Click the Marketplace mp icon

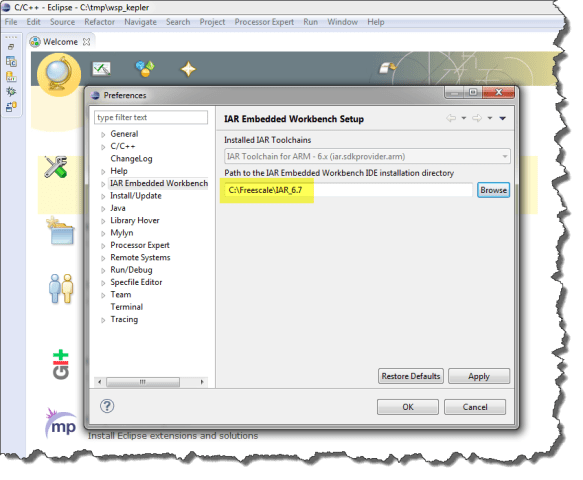click(61, 424)
